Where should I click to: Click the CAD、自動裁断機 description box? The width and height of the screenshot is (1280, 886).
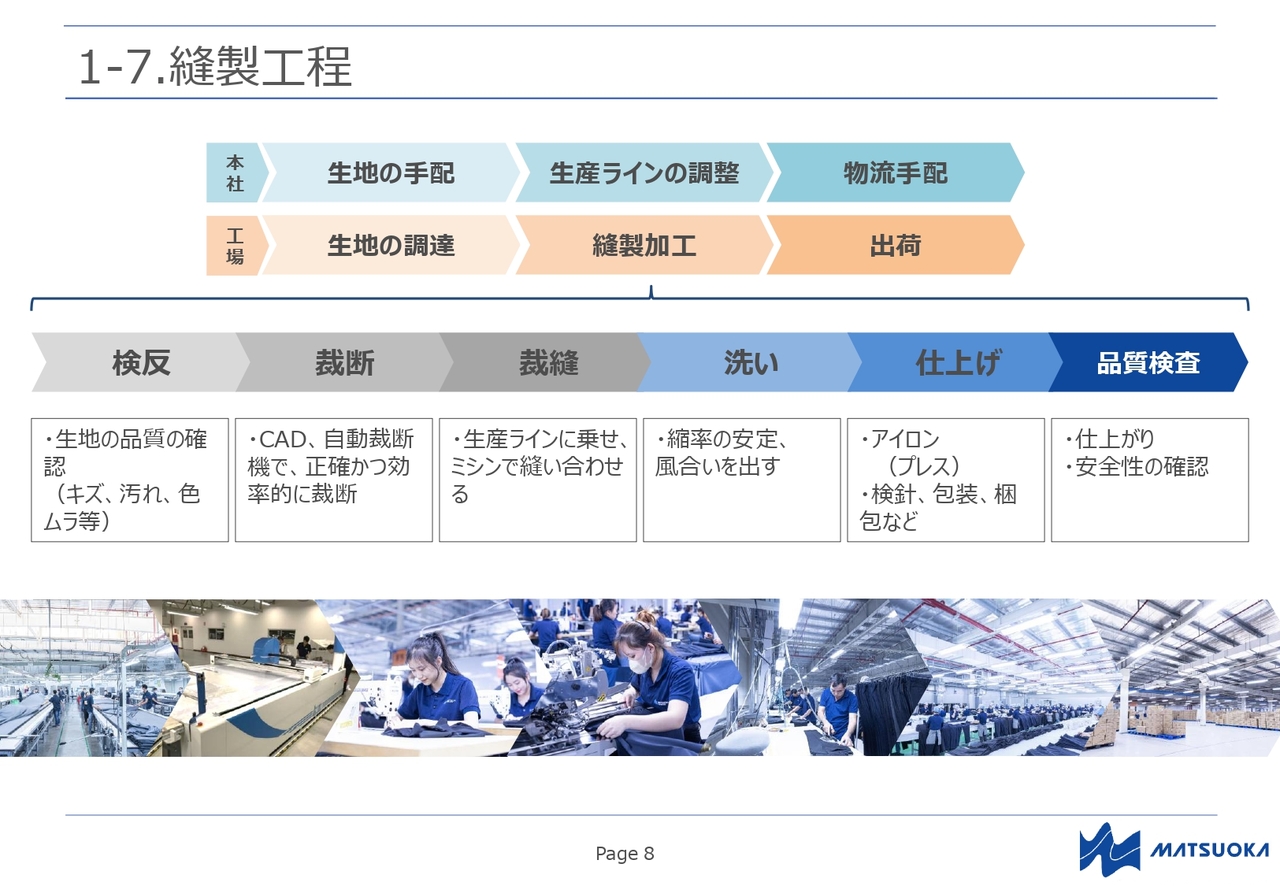pos(334,480)
